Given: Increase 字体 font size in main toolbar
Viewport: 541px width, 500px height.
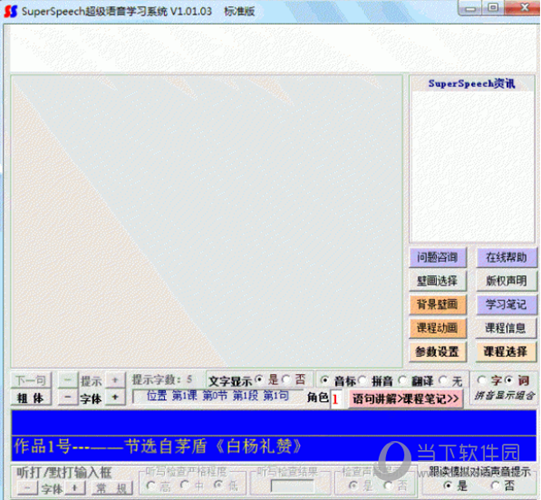Looking at the screenshot, I should [x=115, y=398].
